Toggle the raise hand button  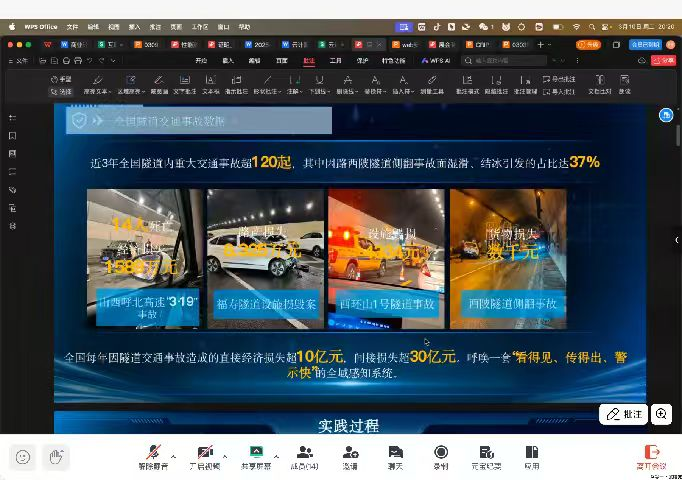coord(58,457)
